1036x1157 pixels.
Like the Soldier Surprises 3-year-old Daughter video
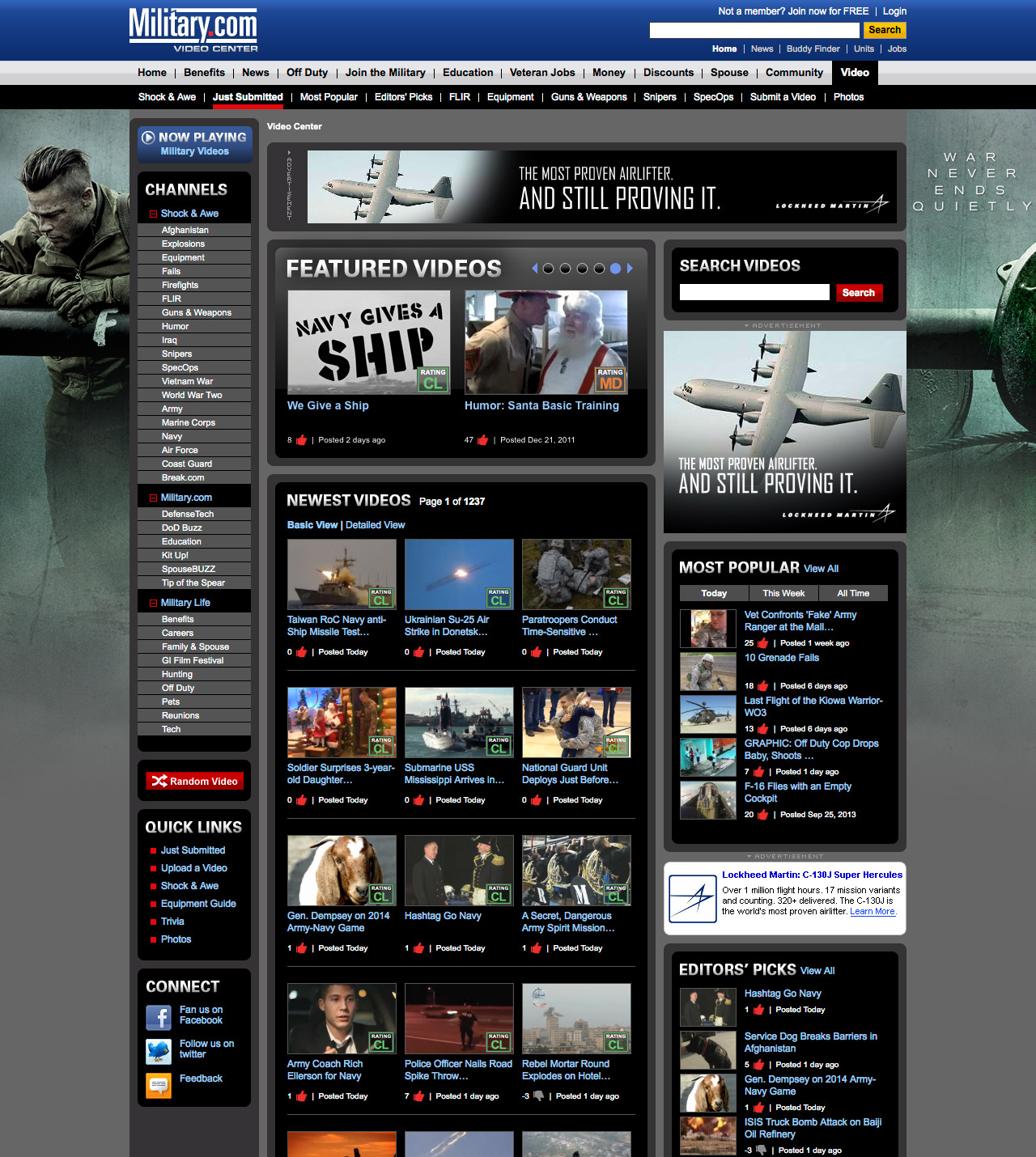point(302,800)
